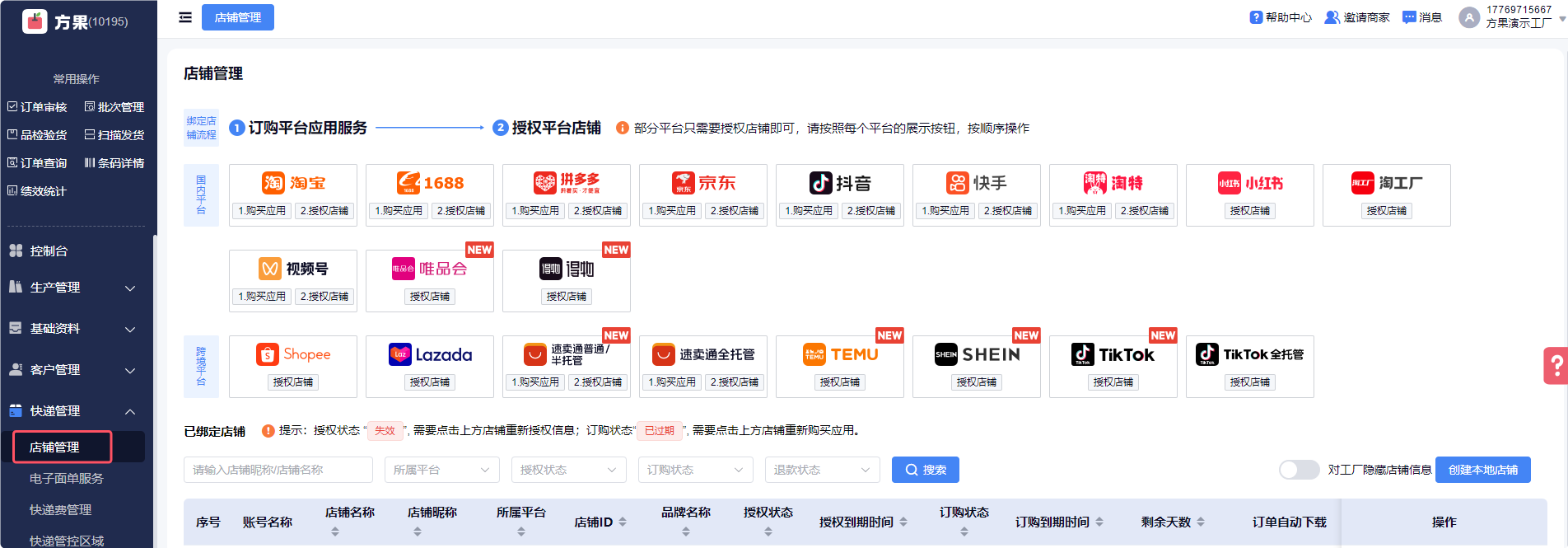Click the blue 搜索 button

(925, 470)
